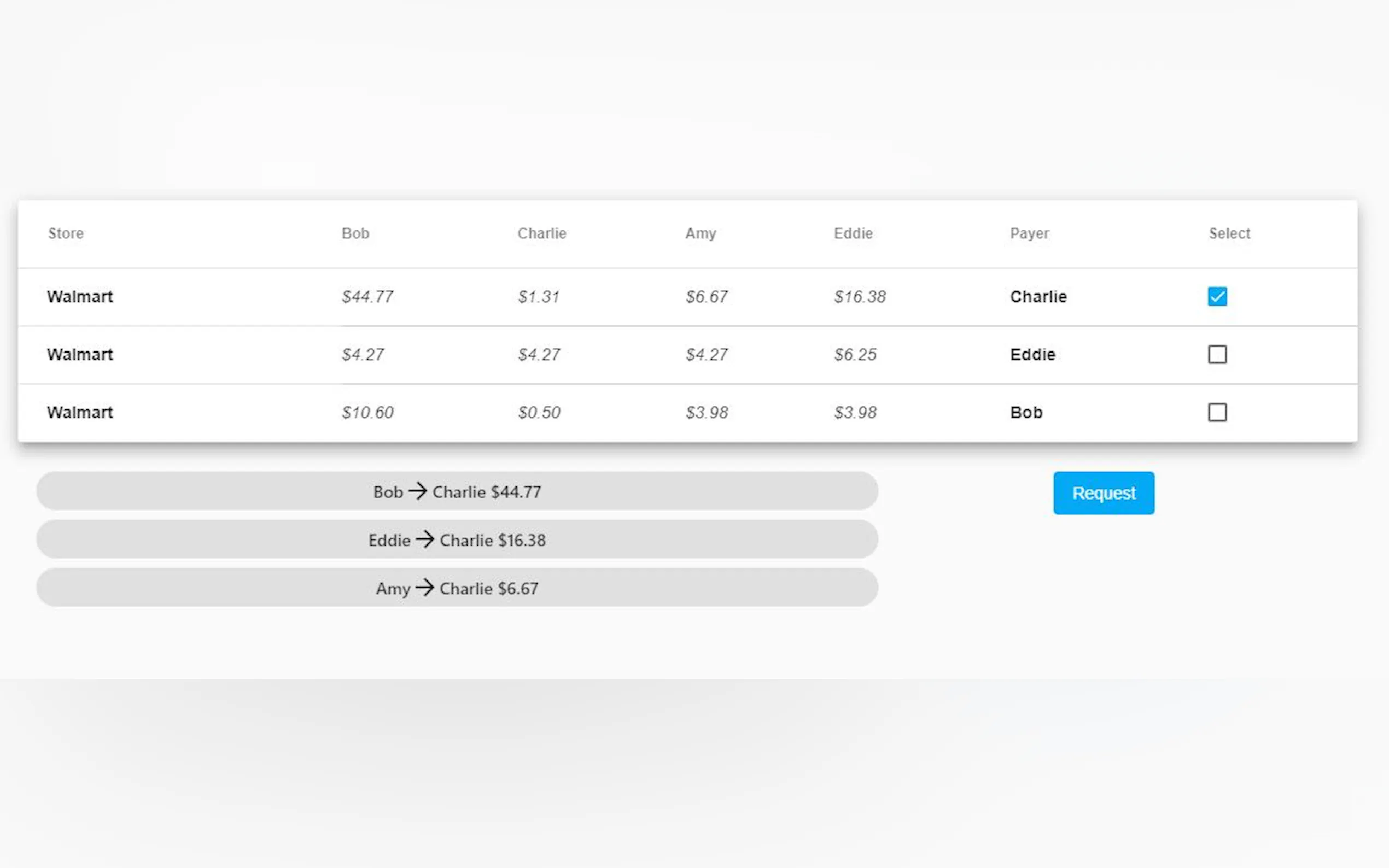Check the Bob payer row checkbox

coord(1217,413)
